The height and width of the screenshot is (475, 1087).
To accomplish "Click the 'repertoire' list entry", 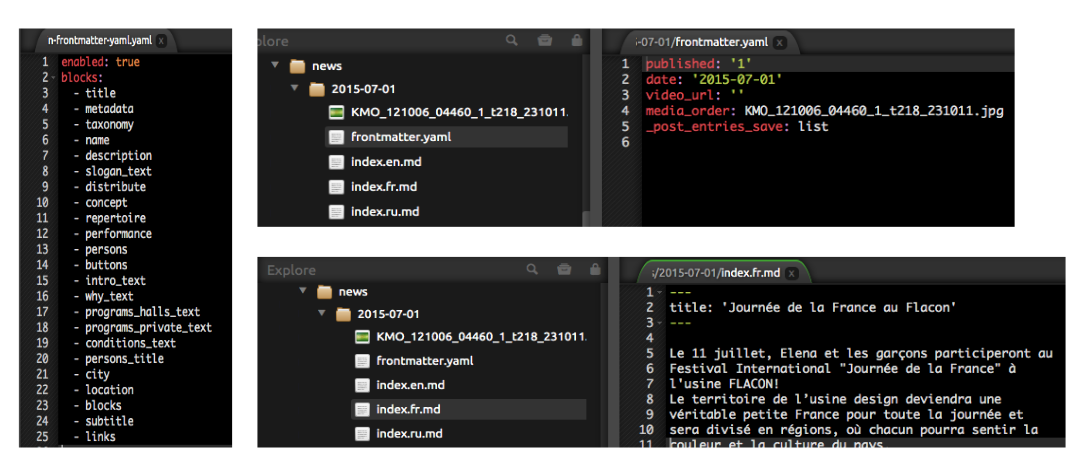I will [x=115, y=218].
